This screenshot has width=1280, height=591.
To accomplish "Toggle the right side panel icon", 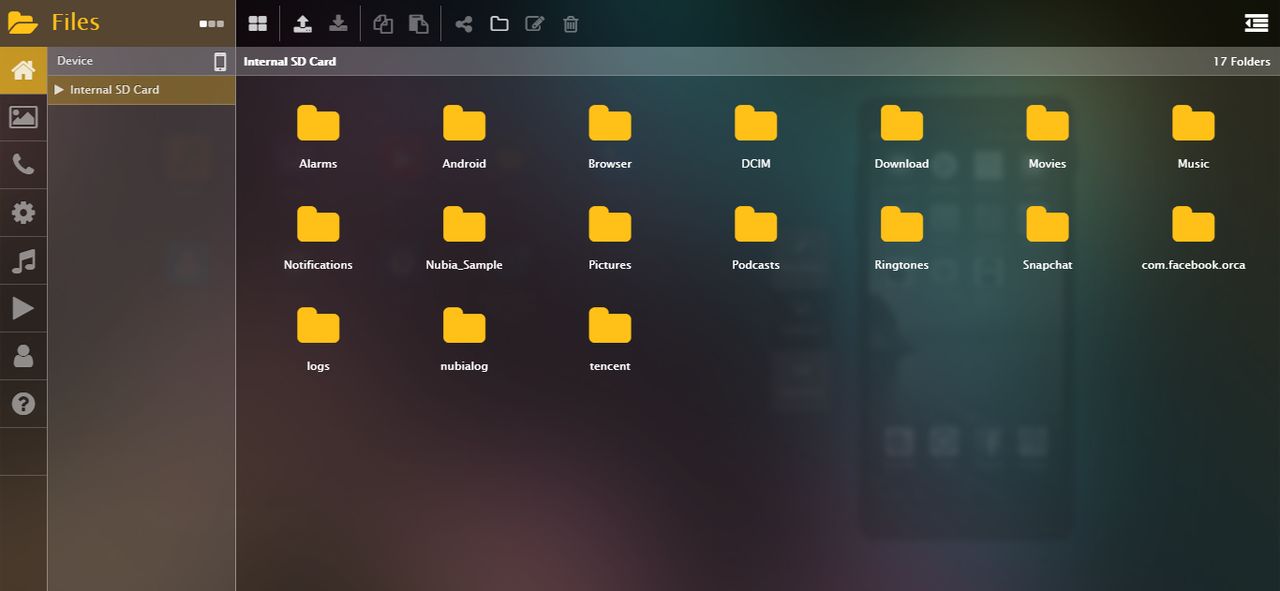I will (x=1256, y=23).
